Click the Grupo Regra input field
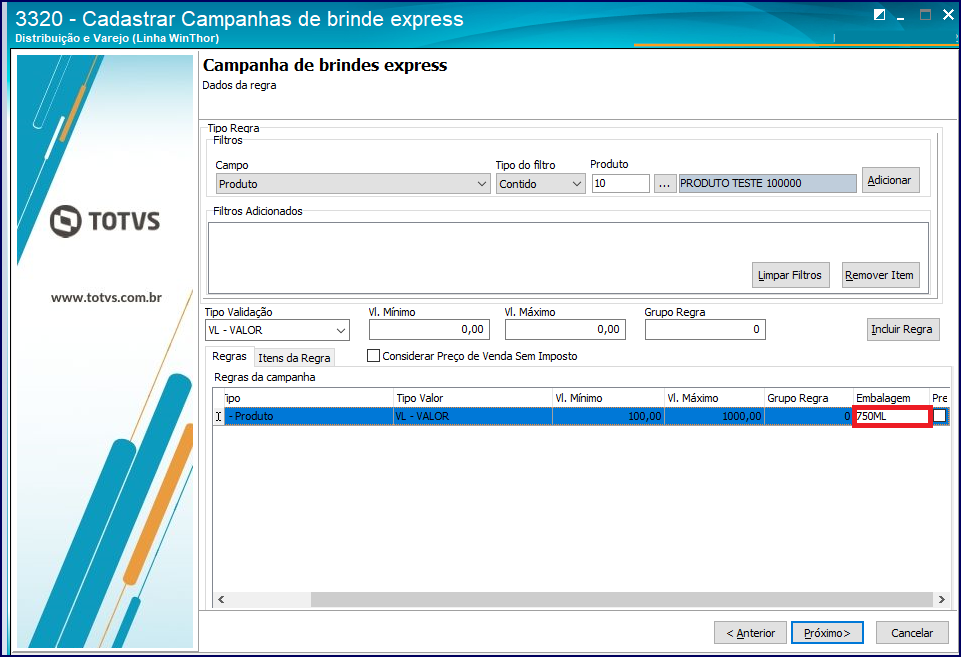 coord(705,330)
